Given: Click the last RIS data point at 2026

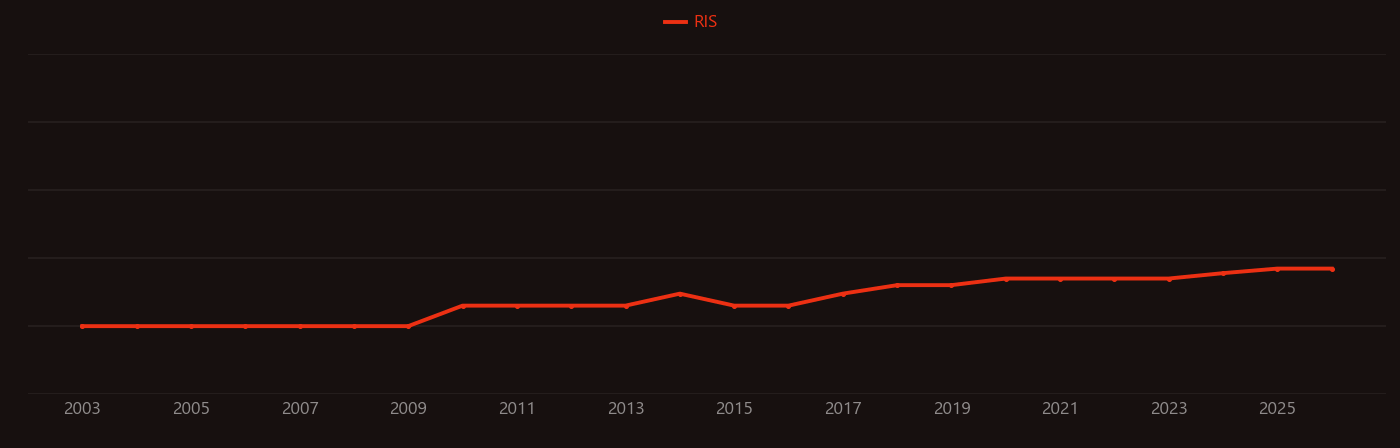Looking at the screenshot, I should (x=1332, y=269).
